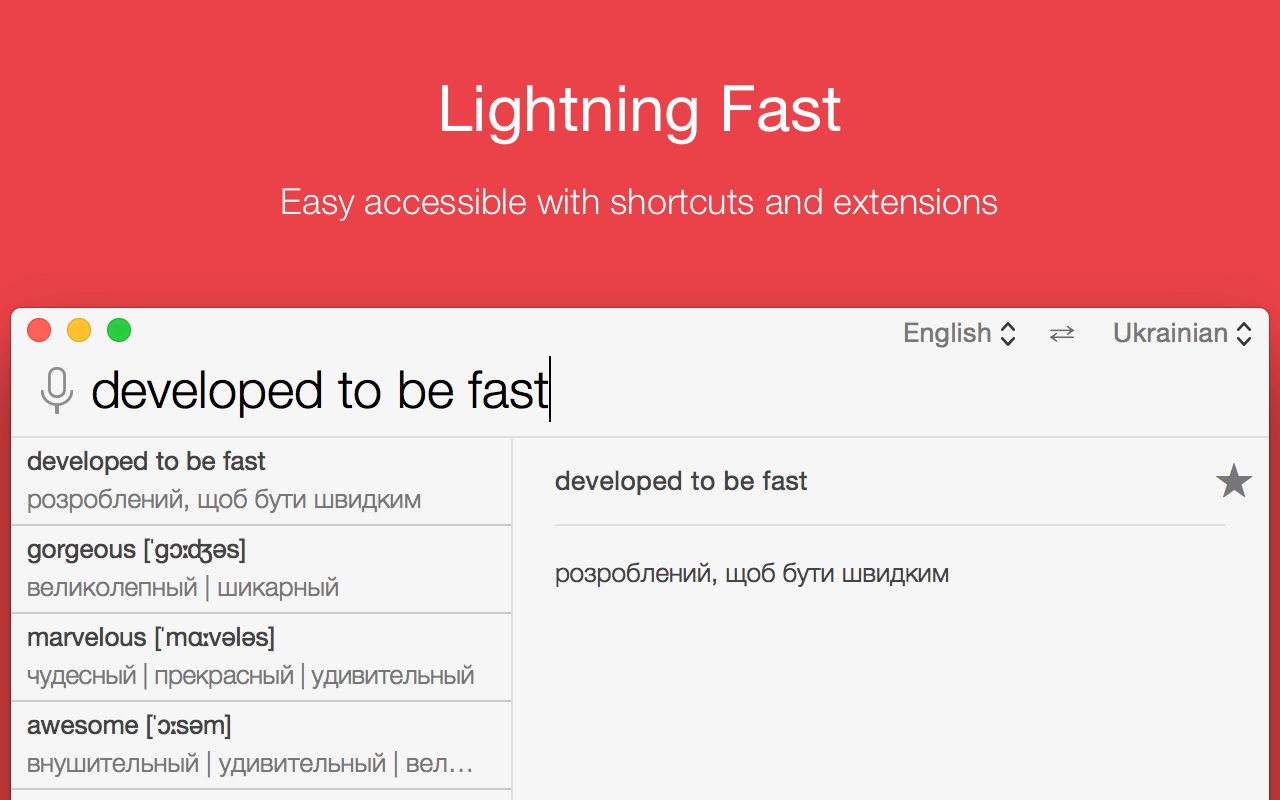Click the detail pane title 'developed to be fast'
This screenshot has width=1280, height=800.
click(x=681, y=482)
